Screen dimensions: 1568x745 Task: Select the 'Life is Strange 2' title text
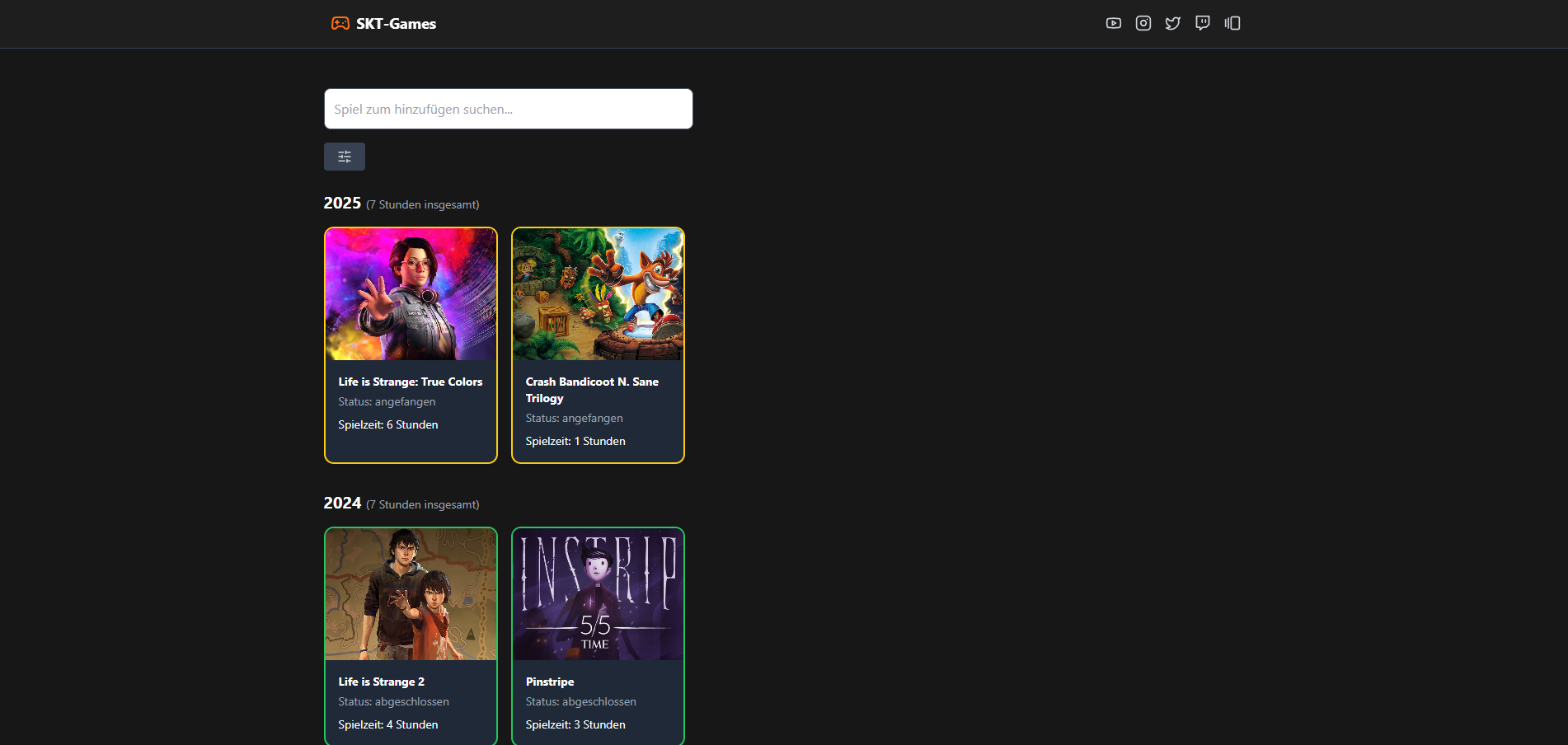(381, 682)
